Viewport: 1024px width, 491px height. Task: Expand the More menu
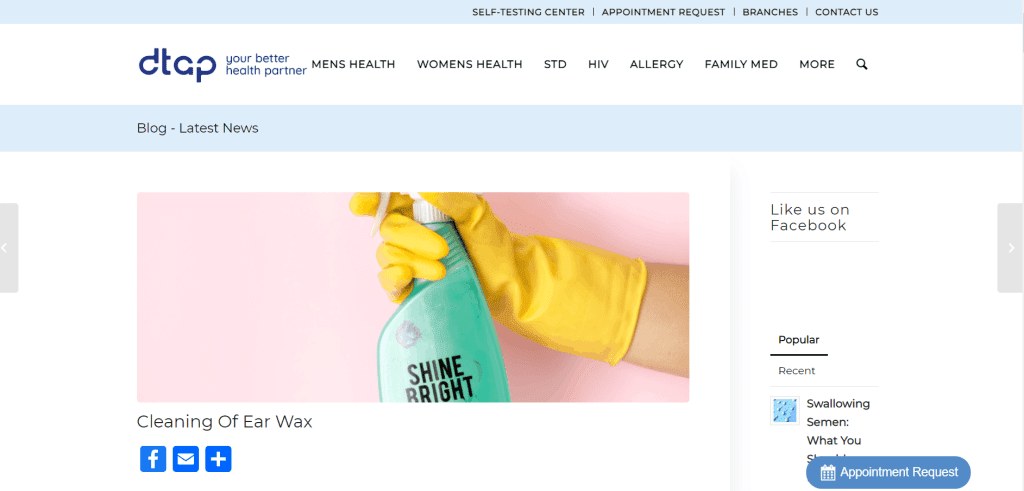point(817,64)
